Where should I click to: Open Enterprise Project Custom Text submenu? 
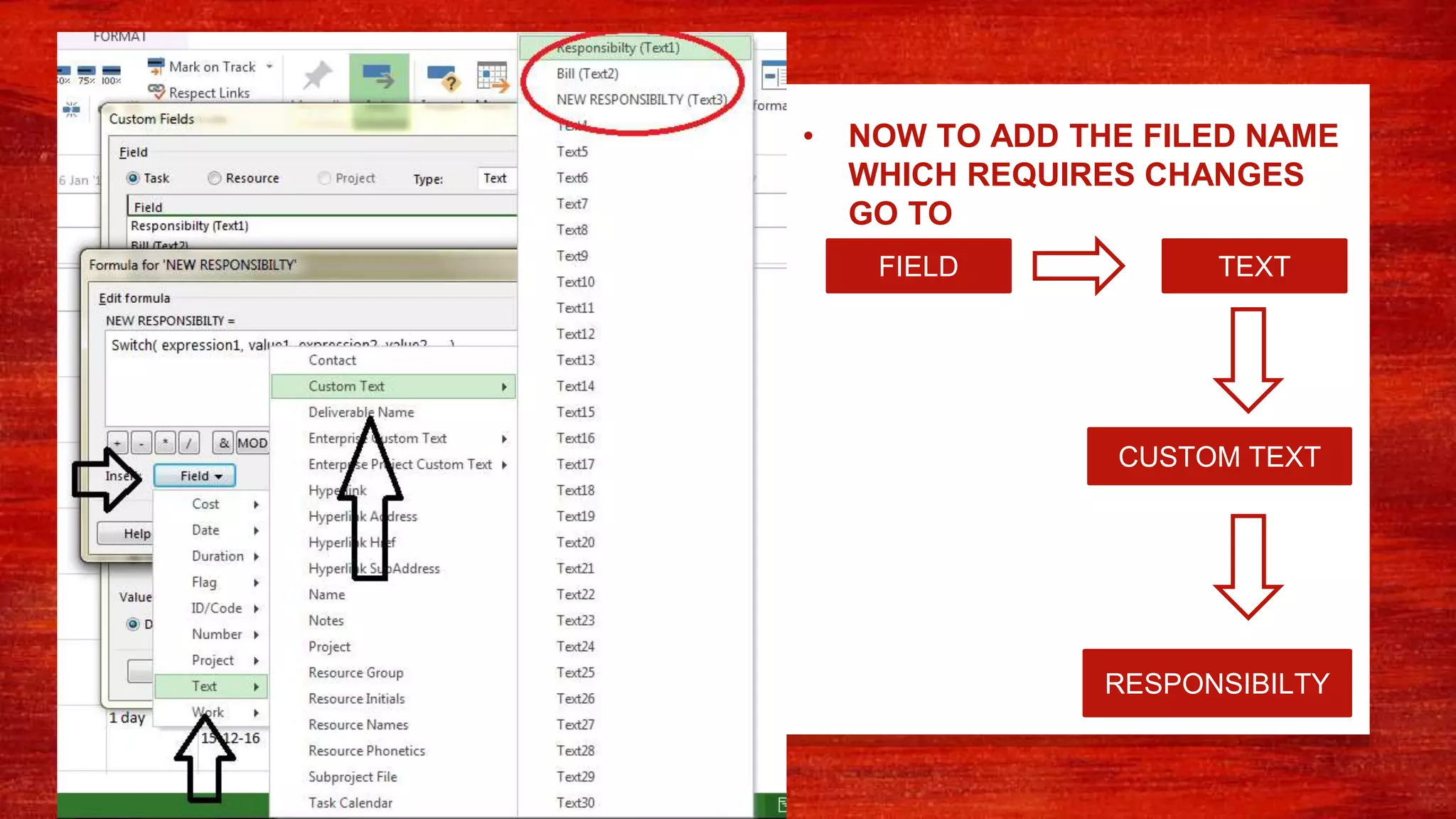pos(393,464)
